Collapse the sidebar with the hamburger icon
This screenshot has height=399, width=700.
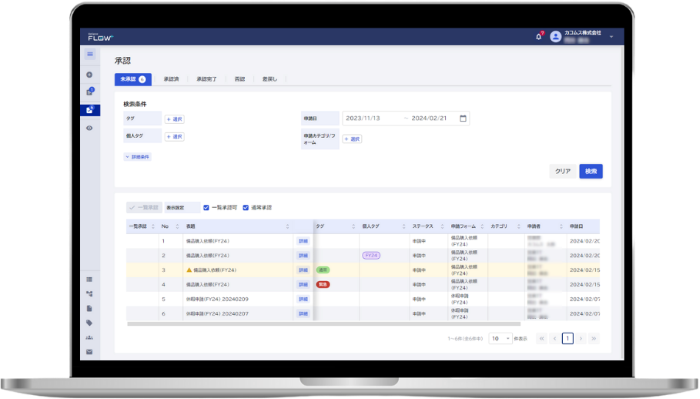(x=90, y=54)
